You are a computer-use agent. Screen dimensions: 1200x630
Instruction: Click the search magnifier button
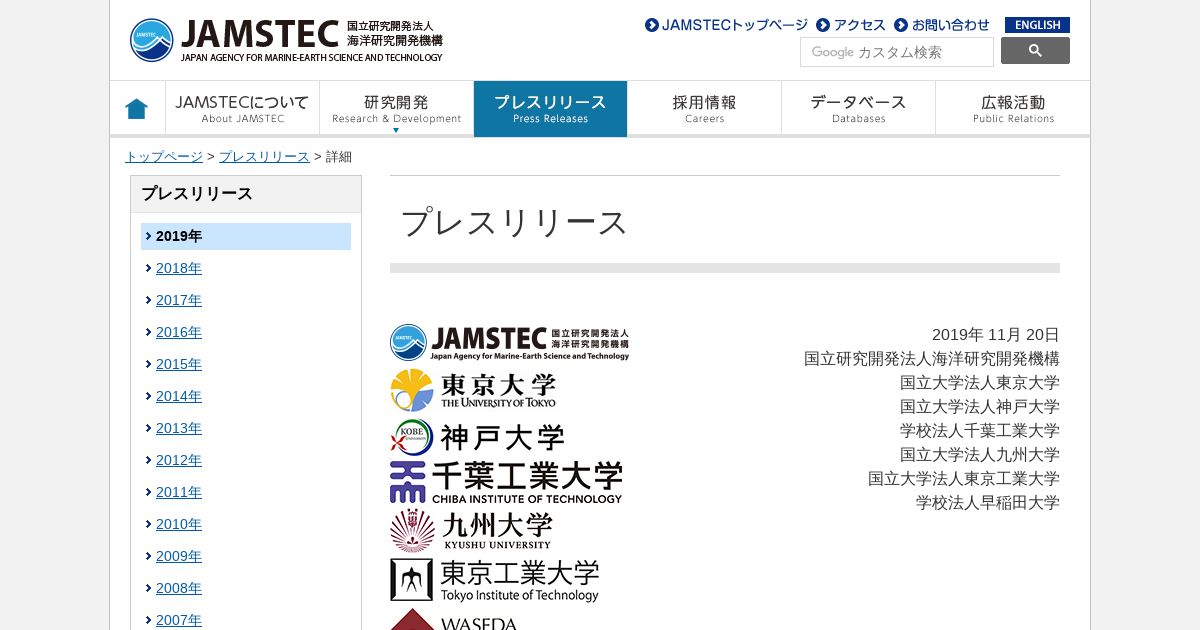click(x=1035, y=51)
